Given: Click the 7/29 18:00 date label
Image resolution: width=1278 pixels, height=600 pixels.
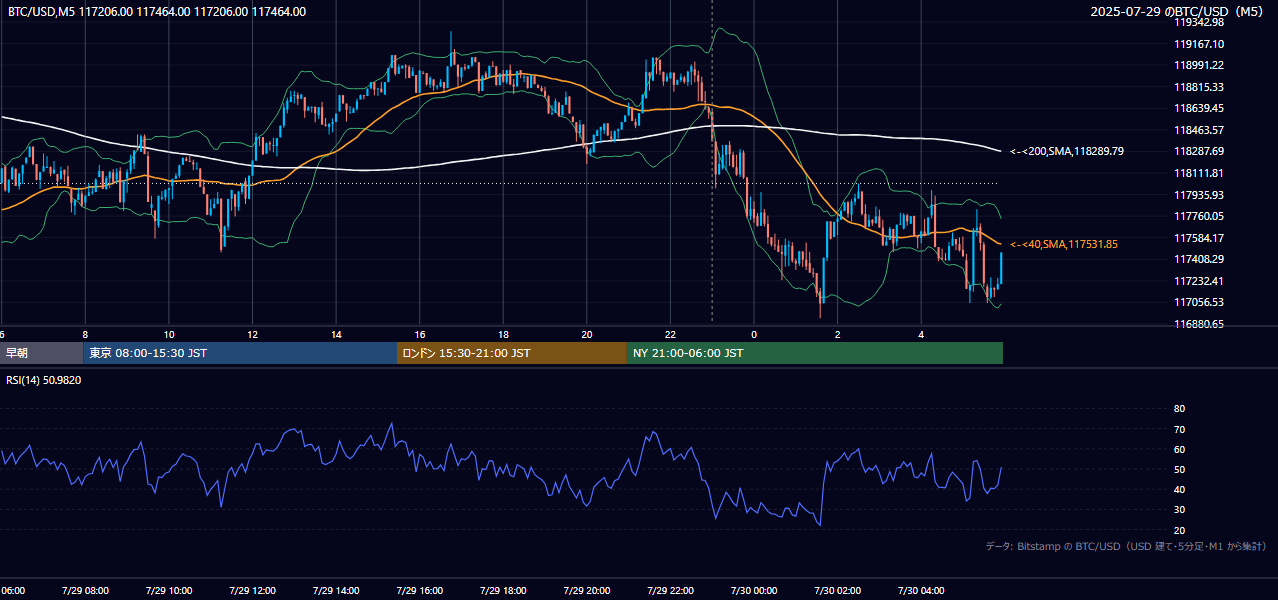Looking at the screenshot, I should coord(503,590).
